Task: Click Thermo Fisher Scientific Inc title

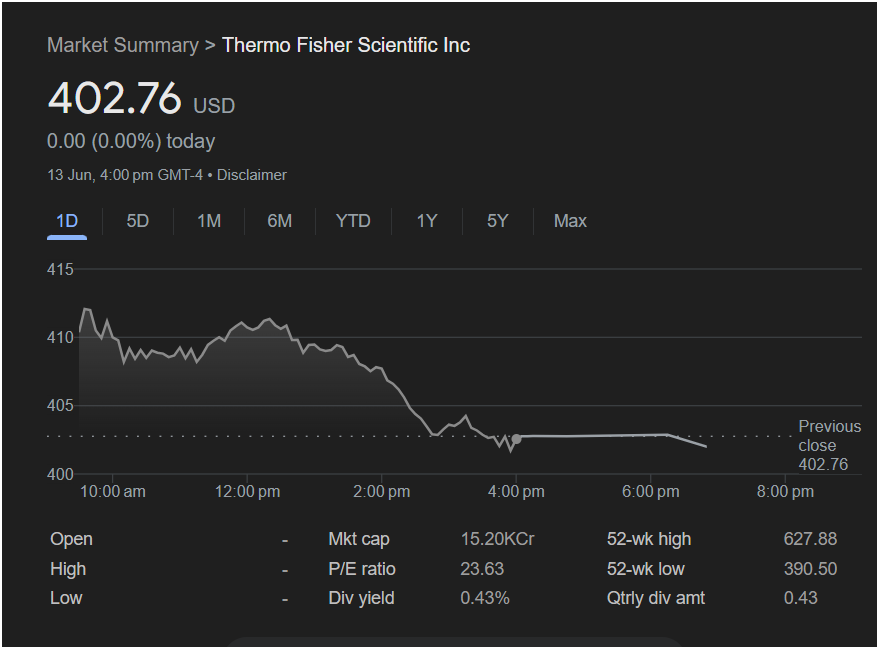Action: [346, 45]
